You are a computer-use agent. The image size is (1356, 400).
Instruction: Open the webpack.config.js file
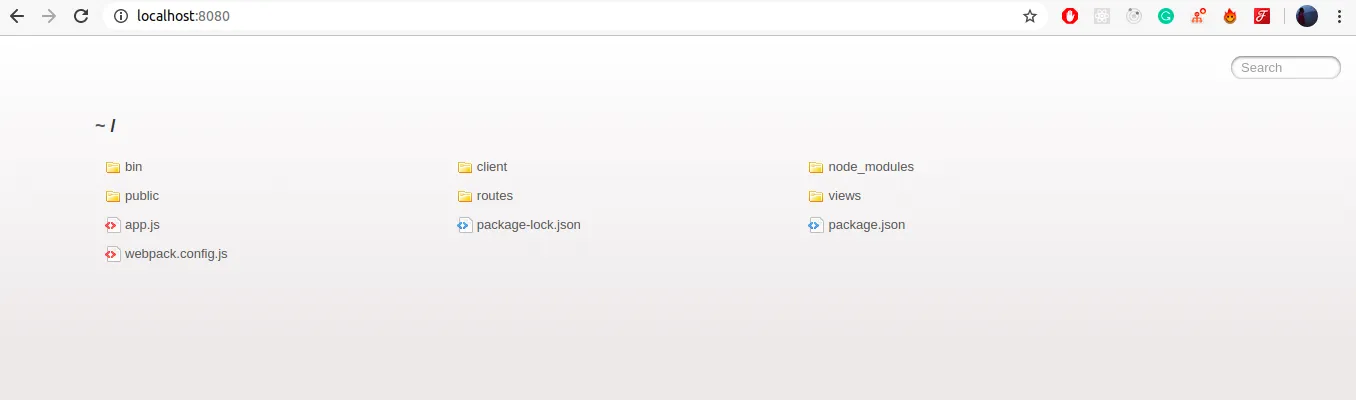click(175, 254)
